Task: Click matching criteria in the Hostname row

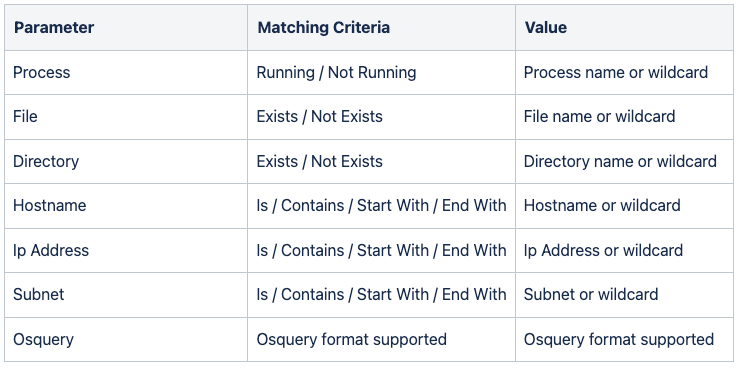Action: (x=381, y=206)
